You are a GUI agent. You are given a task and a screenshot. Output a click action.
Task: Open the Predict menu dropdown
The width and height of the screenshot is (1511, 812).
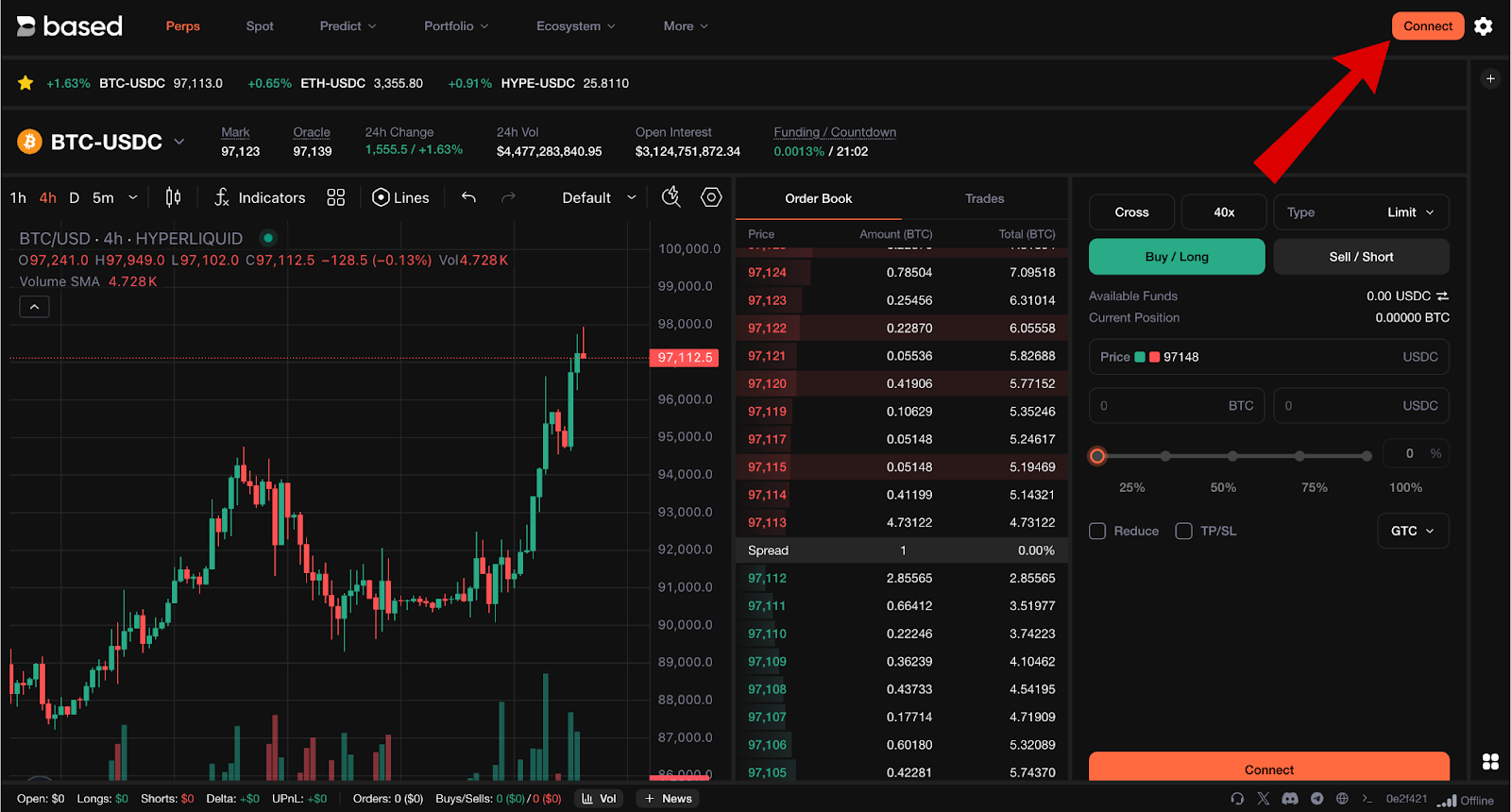(x=348, y=26)
